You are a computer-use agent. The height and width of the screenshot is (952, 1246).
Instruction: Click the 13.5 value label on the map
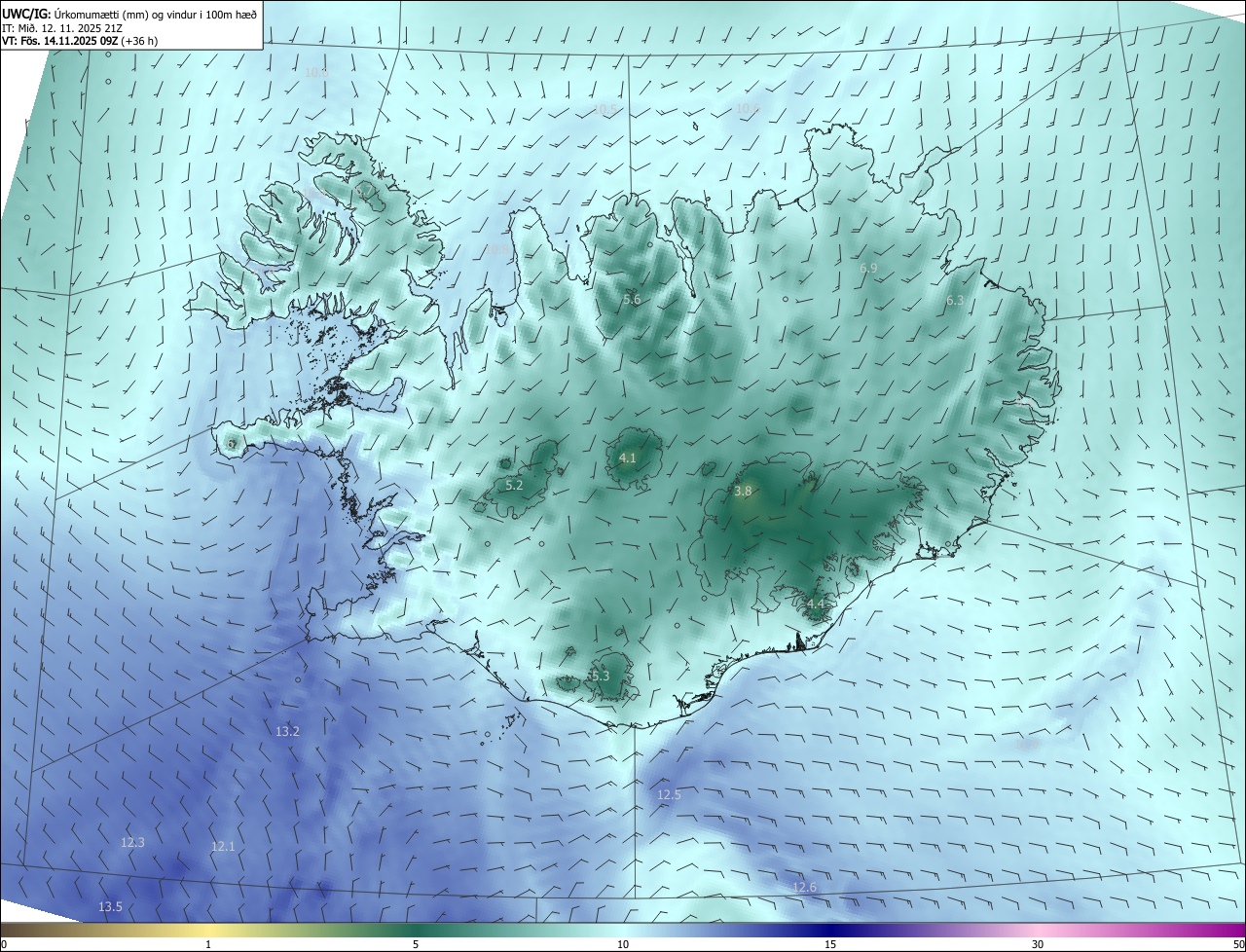coord(110,907)
